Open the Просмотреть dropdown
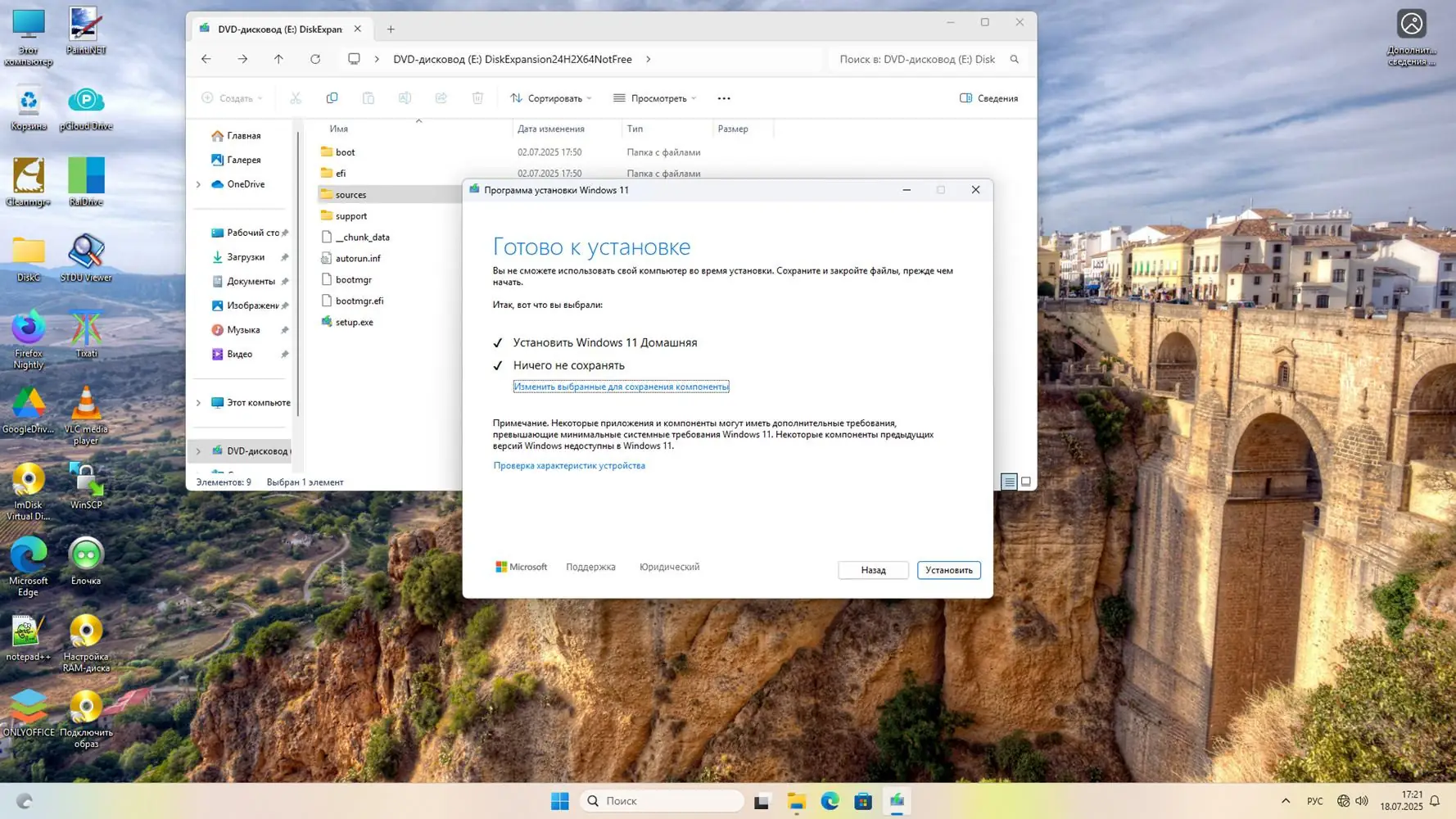1456x819 pixels. [655, 98]
